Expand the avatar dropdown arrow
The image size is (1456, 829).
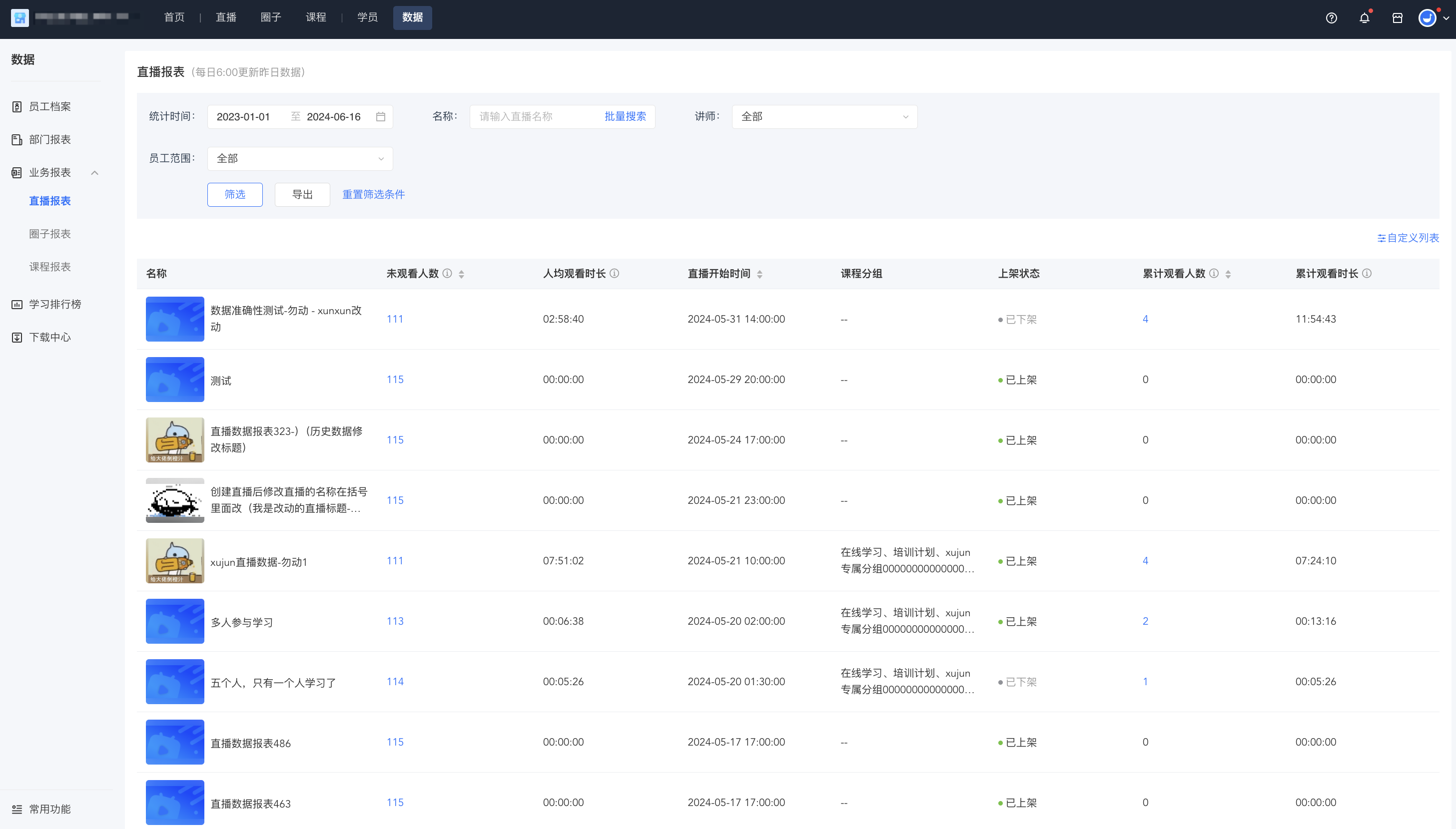1446,18
